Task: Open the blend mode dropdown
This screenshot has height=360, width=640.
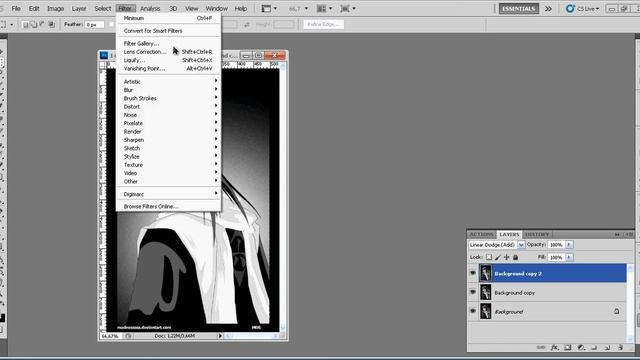Action: (521, 245)
